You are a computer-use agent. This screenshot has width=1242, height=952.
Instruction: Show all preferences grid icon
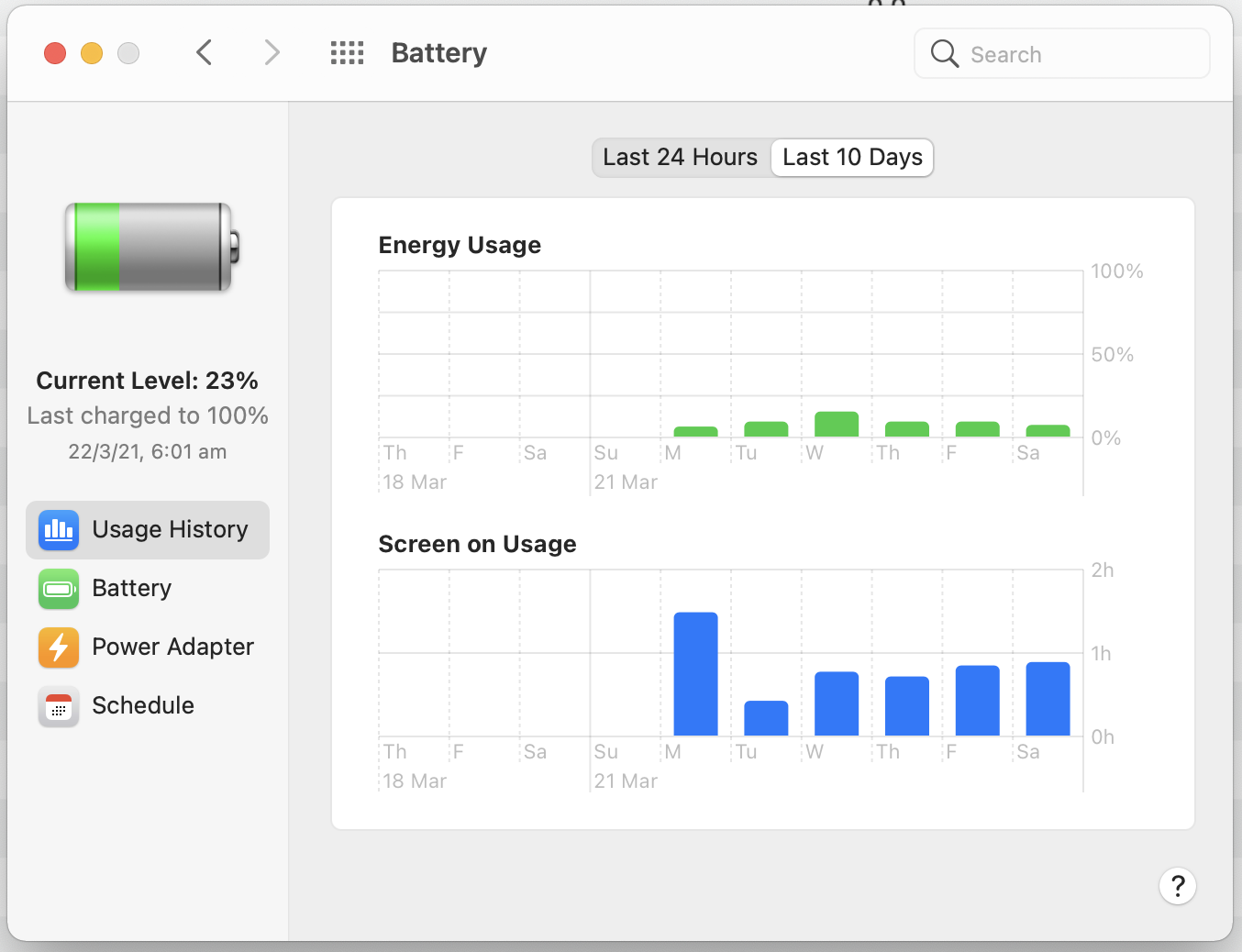[348, 53]
